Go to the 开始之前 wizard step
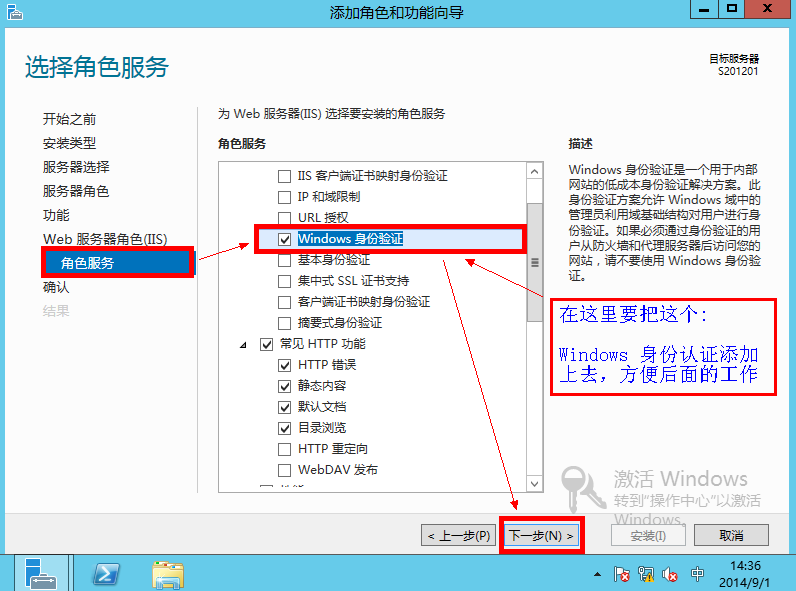The image size is (796, 591). click(x=69, y=119)
